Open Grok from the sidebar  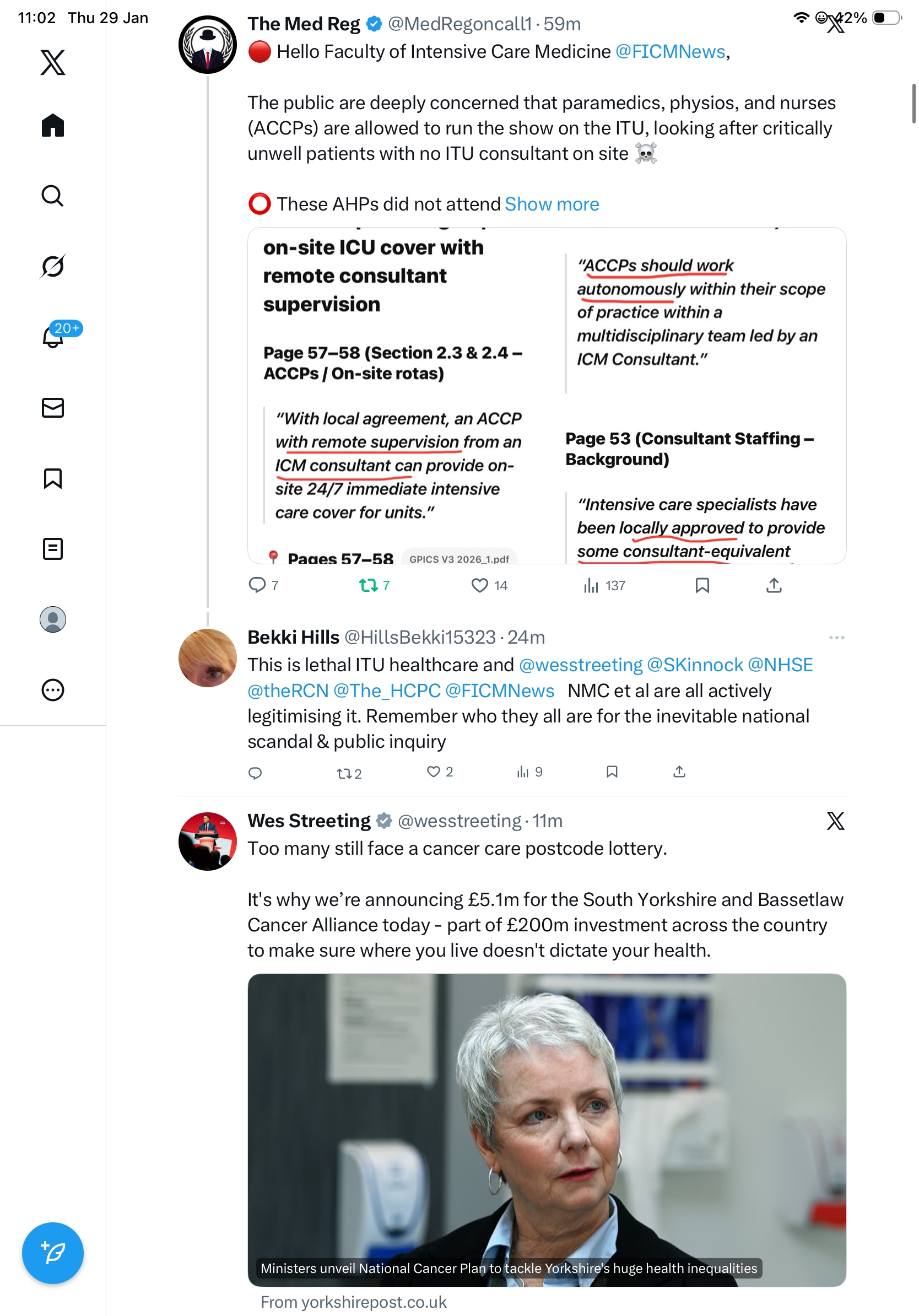(x=53, y=266)
